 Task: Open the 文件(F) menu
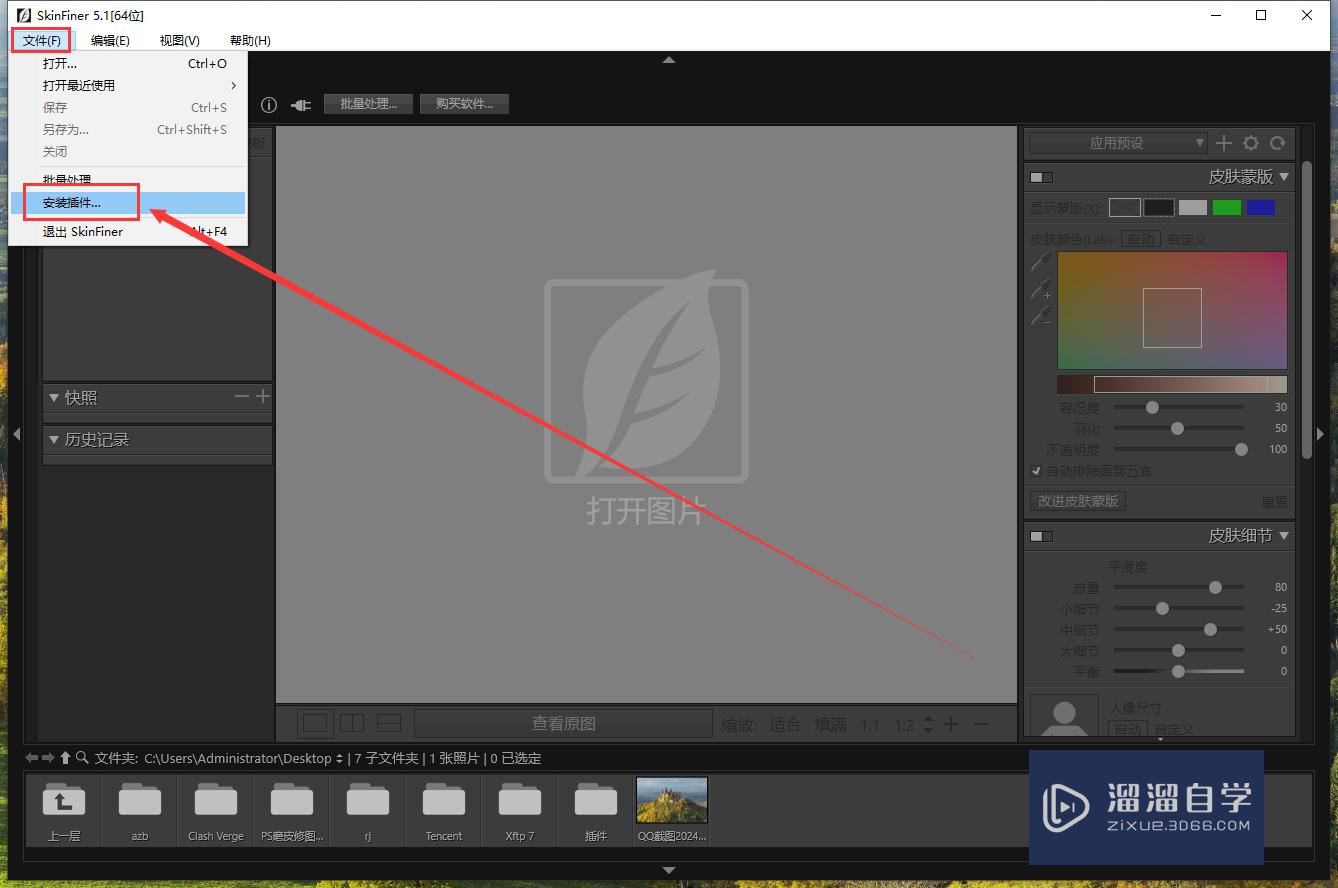click(x=41, y=40)
